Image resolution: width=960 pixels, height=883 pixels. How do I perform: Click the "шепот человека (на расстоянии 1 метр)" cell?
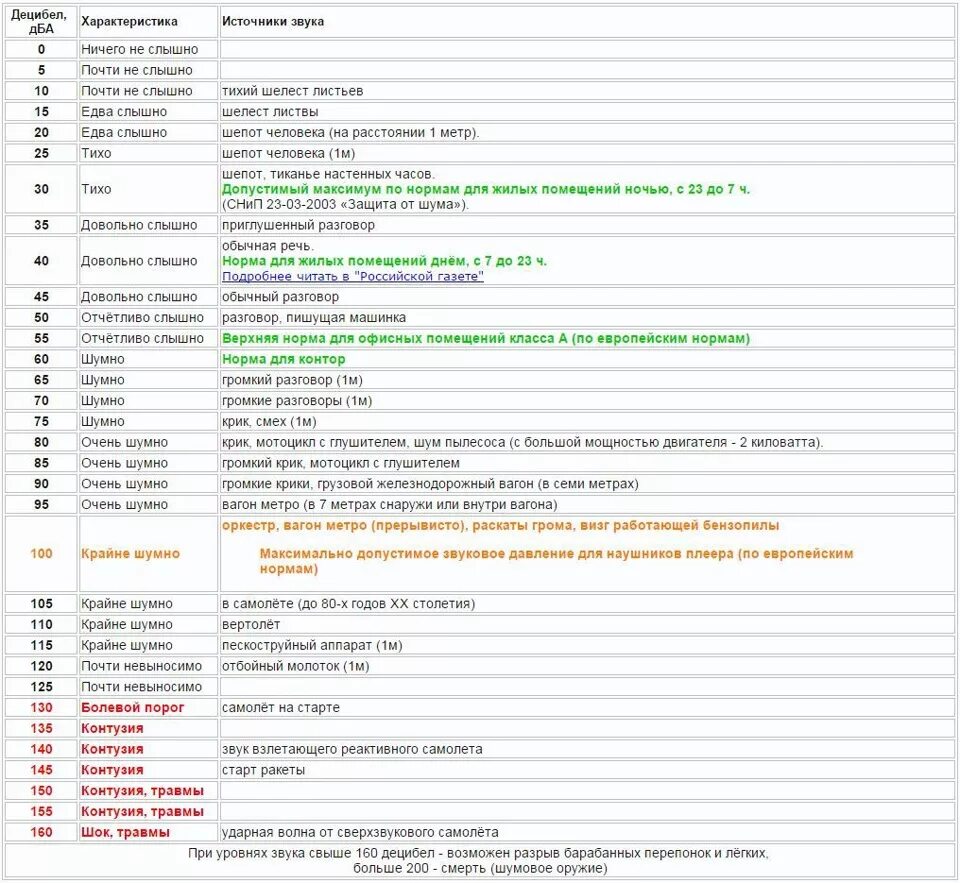click(x=587, y=132)
